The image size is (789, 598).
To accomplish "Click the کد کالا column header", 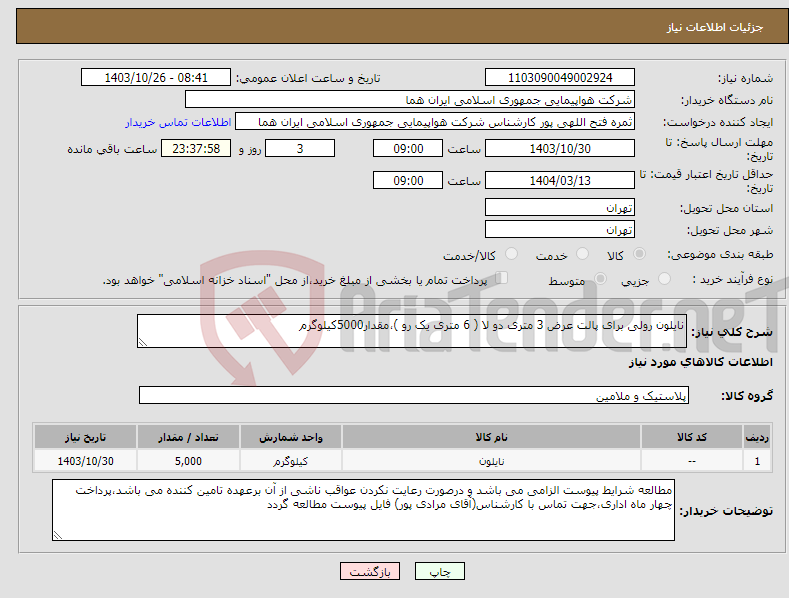I will 692,437.
